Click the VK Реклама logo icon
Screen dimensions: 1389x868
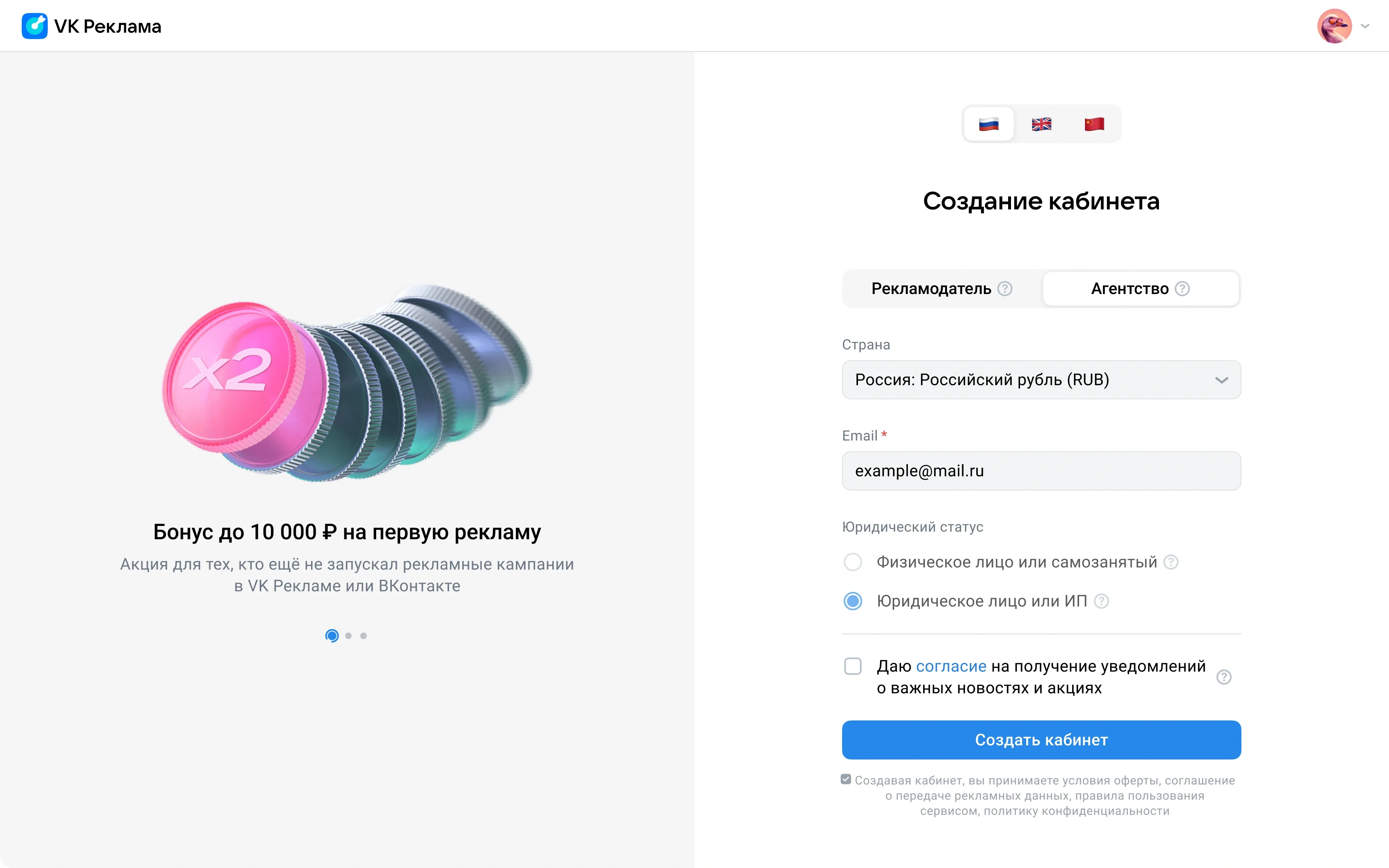point(34,26)
